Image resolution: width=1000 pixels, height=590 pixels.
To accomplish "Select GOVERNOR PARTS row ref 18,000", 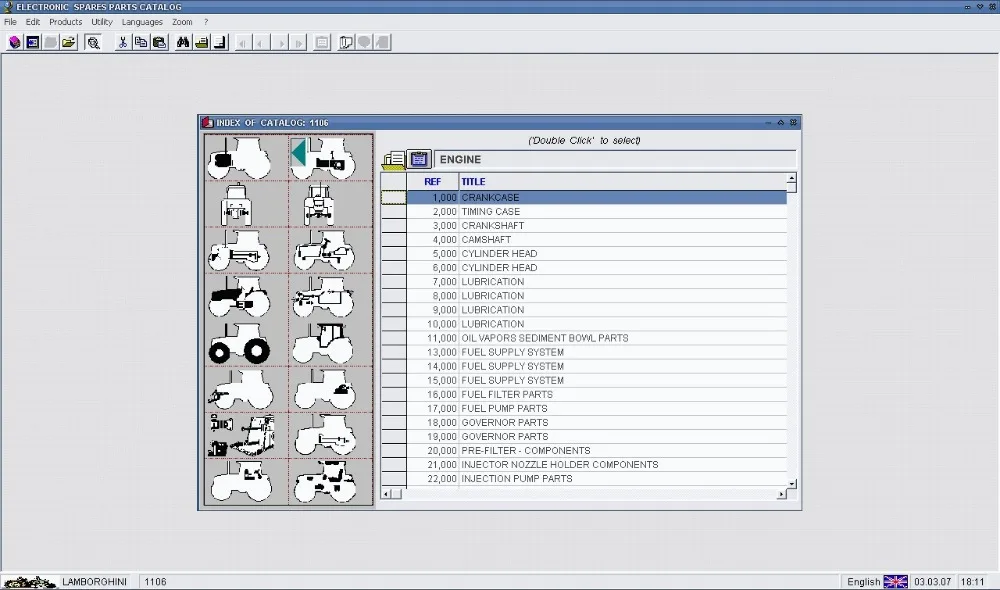I will point(596,422).
